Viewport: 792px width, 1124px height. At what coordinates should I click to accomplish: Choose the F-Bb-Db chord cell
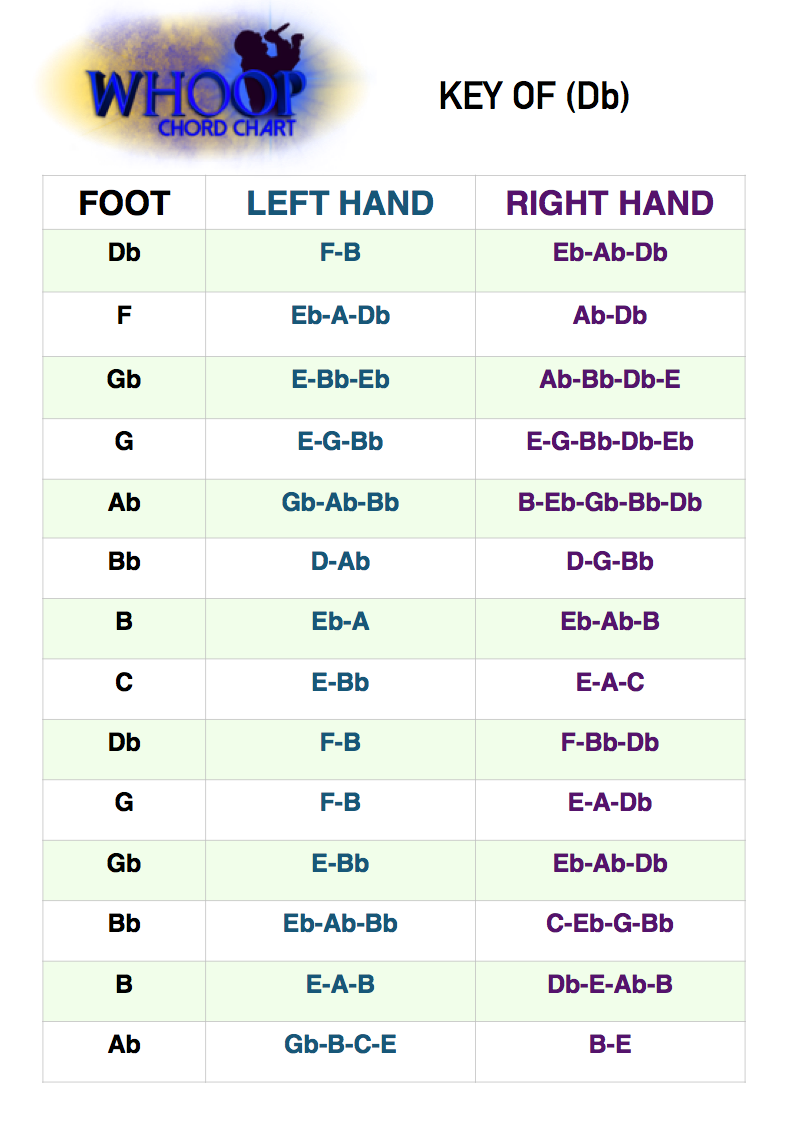(x=610, y=743)
